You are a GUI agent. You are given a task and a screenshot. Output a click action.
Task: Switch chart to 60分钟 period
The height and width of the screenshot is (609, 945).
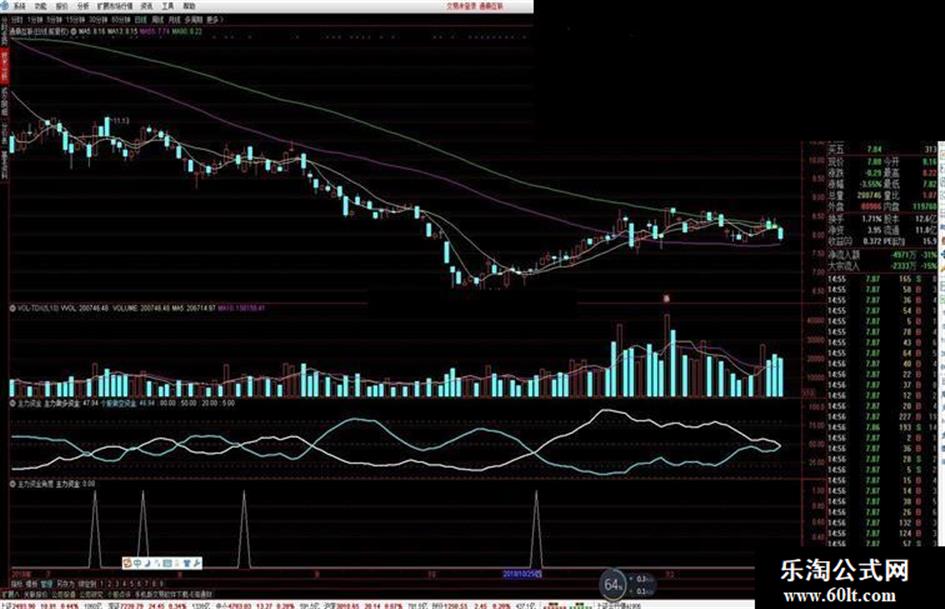120,19
